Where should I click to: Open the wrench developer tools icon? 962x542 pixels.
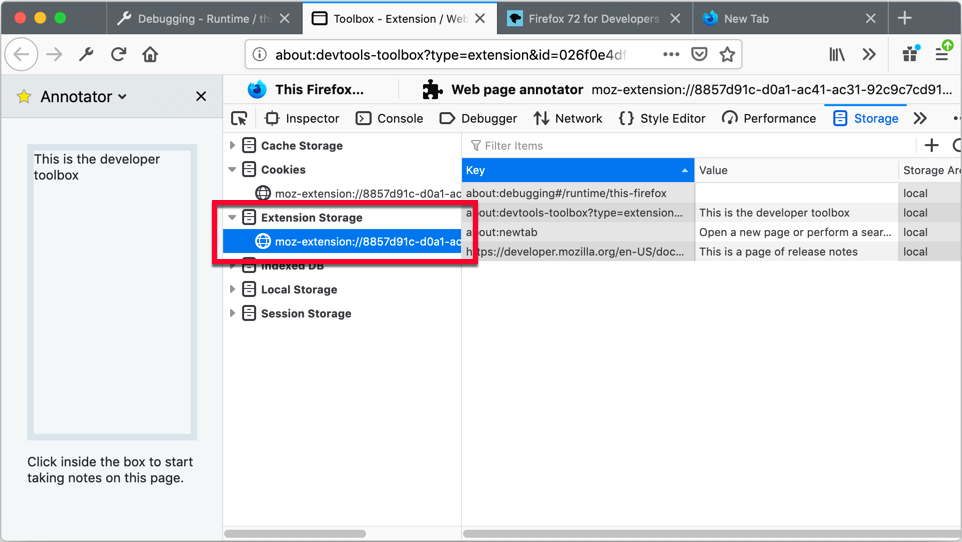(86, 55)
